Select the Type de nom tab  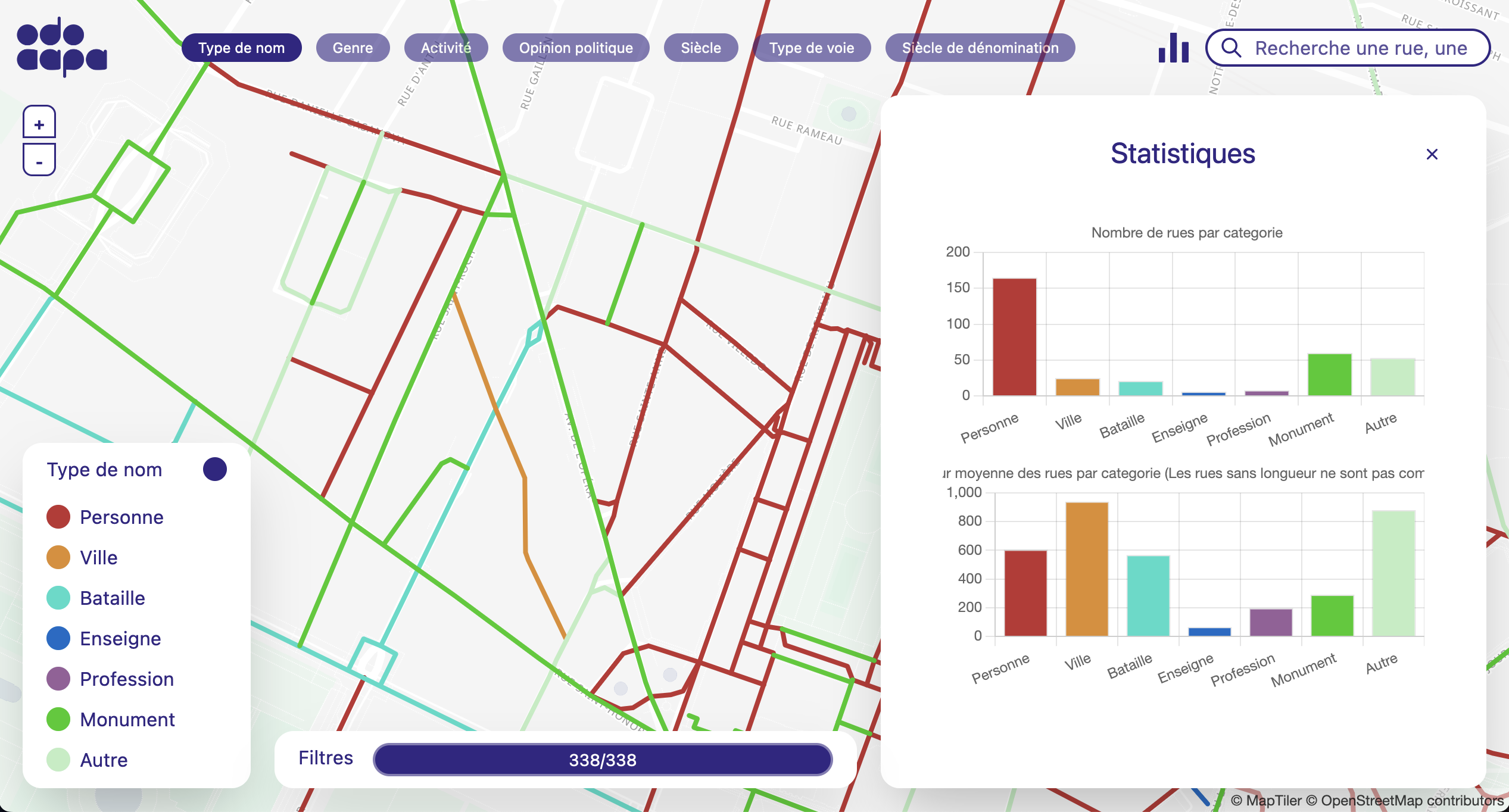(241, 48)
